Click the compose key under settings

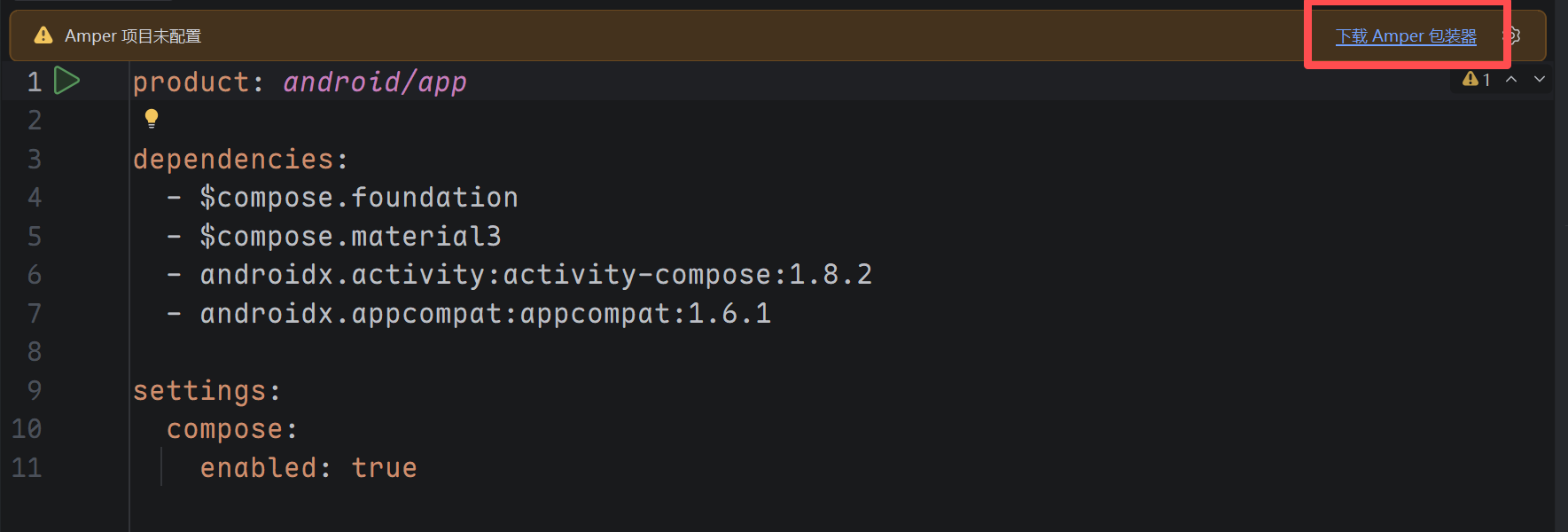click(224, 429)
